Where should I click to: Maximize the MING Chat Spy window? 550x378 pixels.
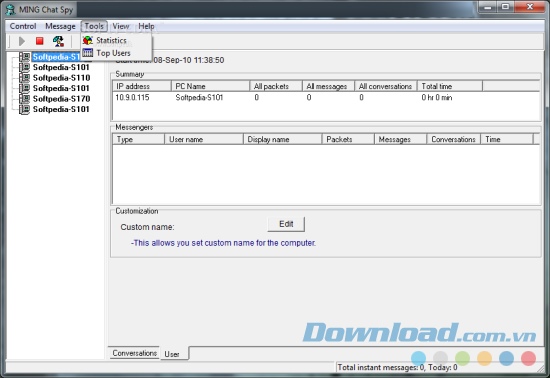[x=505, y=7]
